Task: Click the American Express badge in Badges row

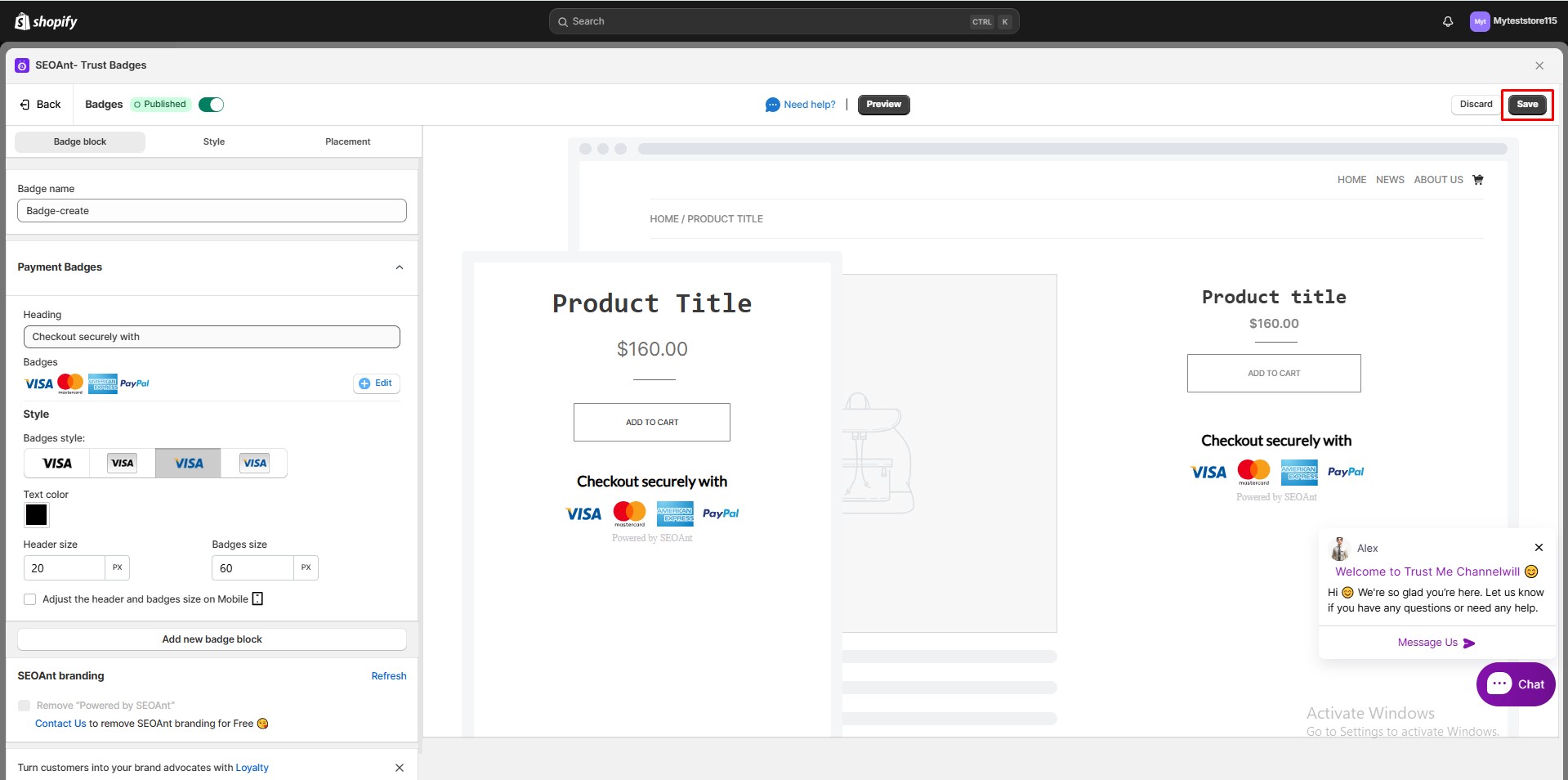Action: point(102,383)
